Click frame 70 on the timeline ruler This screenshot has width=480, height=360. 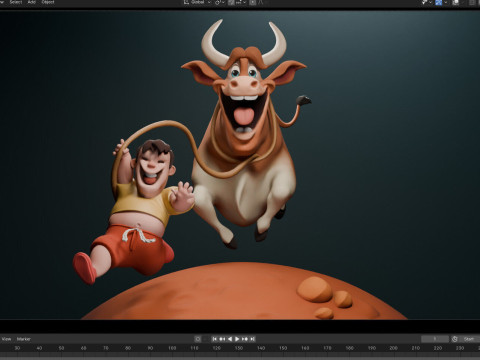[x=106, y=348]
